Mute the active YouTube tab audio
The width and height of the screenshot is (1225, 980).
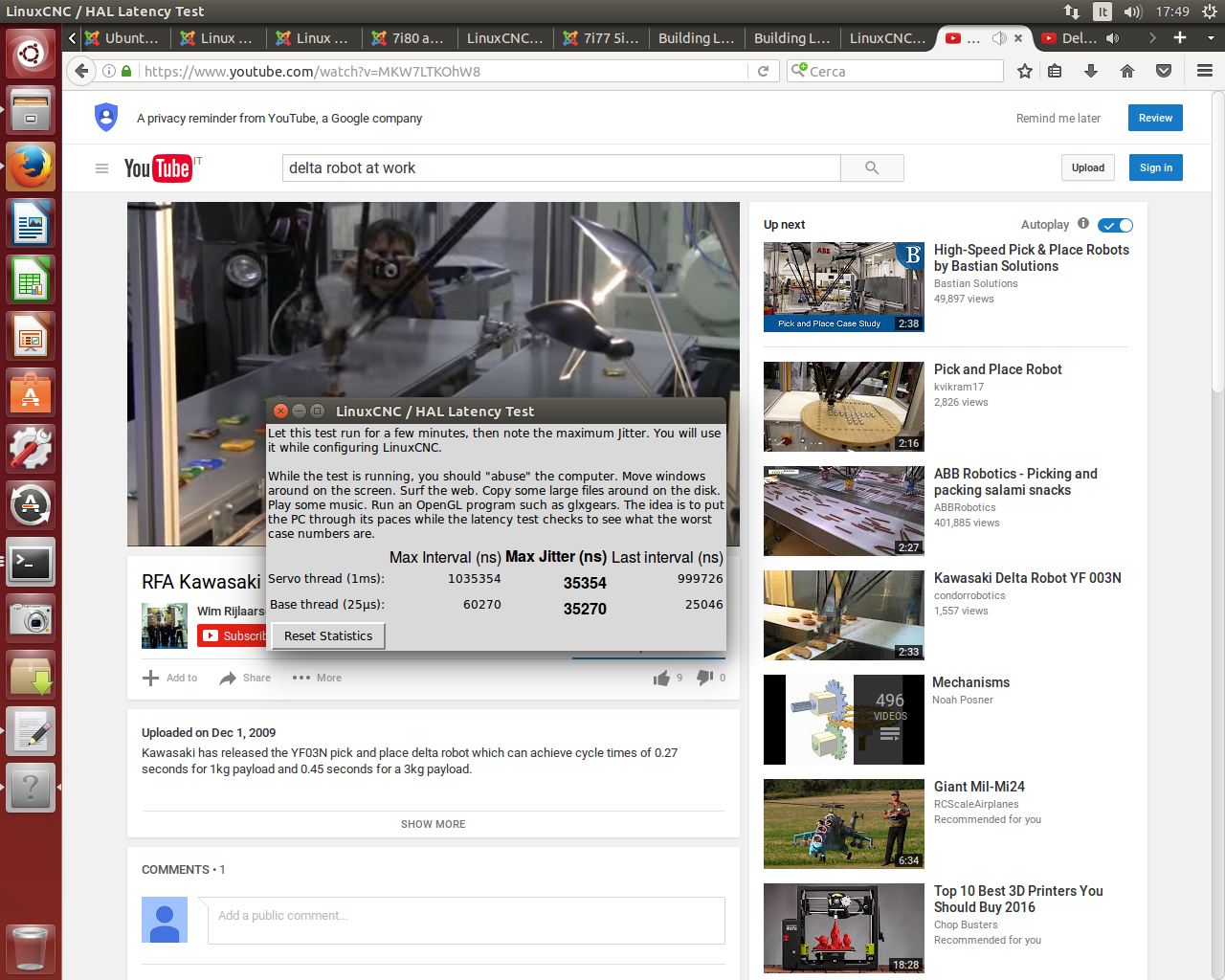pos(999,38)
